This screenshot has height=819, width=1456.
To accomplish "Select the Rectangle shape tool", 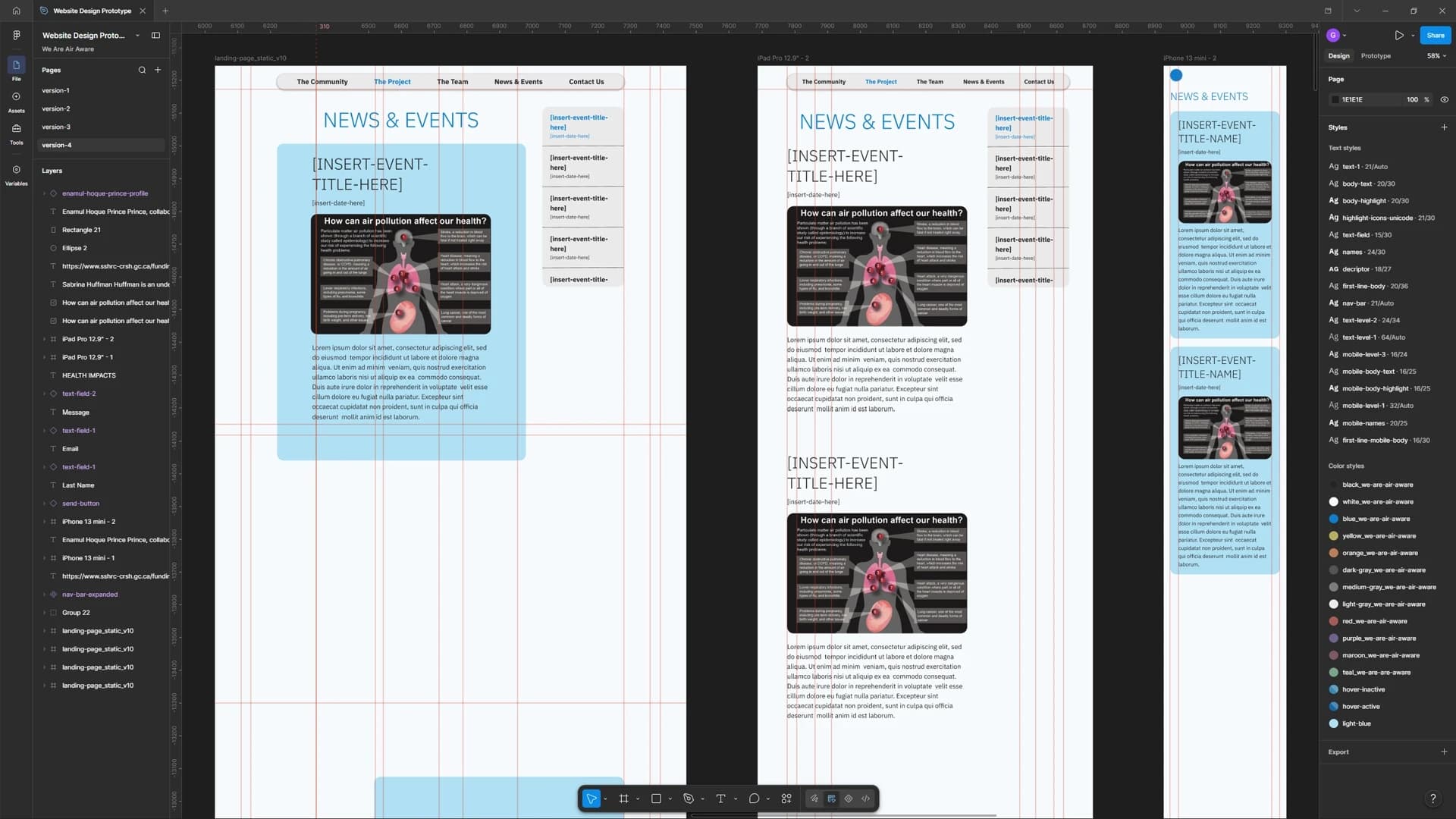I will tap(656, 799).
